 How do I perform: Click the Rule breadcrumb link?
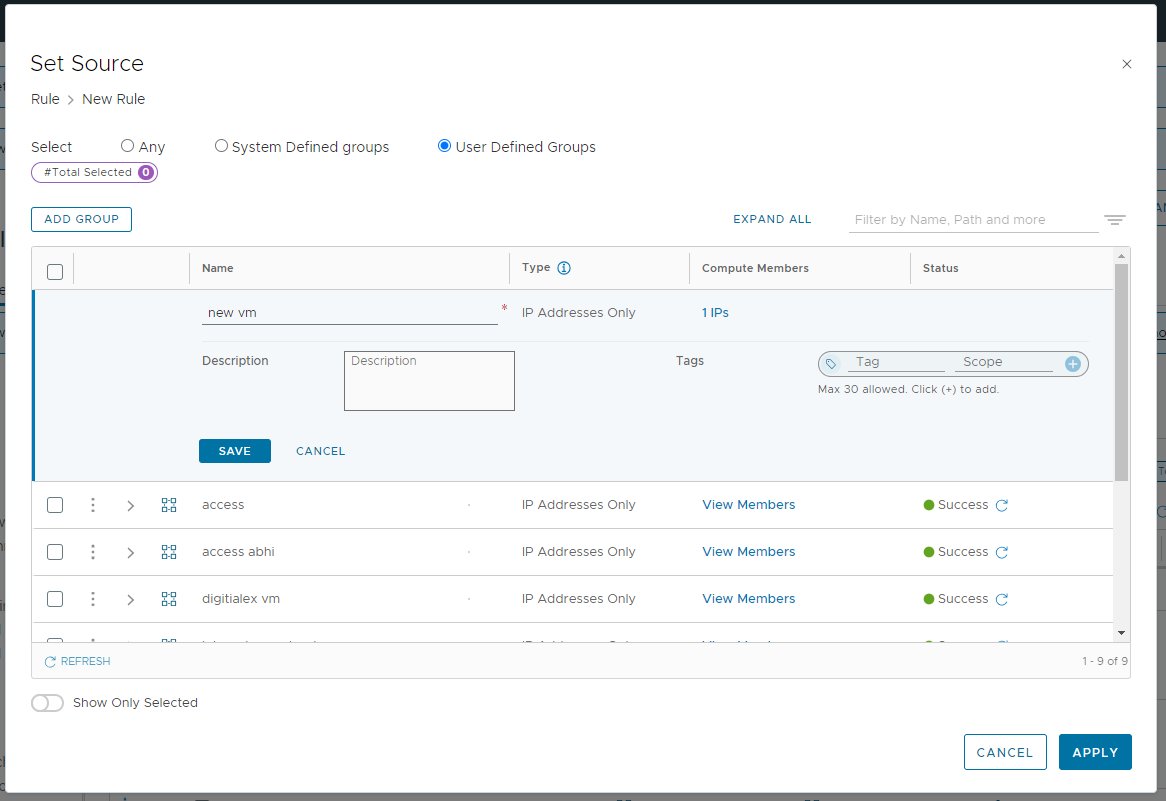pyautogui.click(x=45, y=99)
